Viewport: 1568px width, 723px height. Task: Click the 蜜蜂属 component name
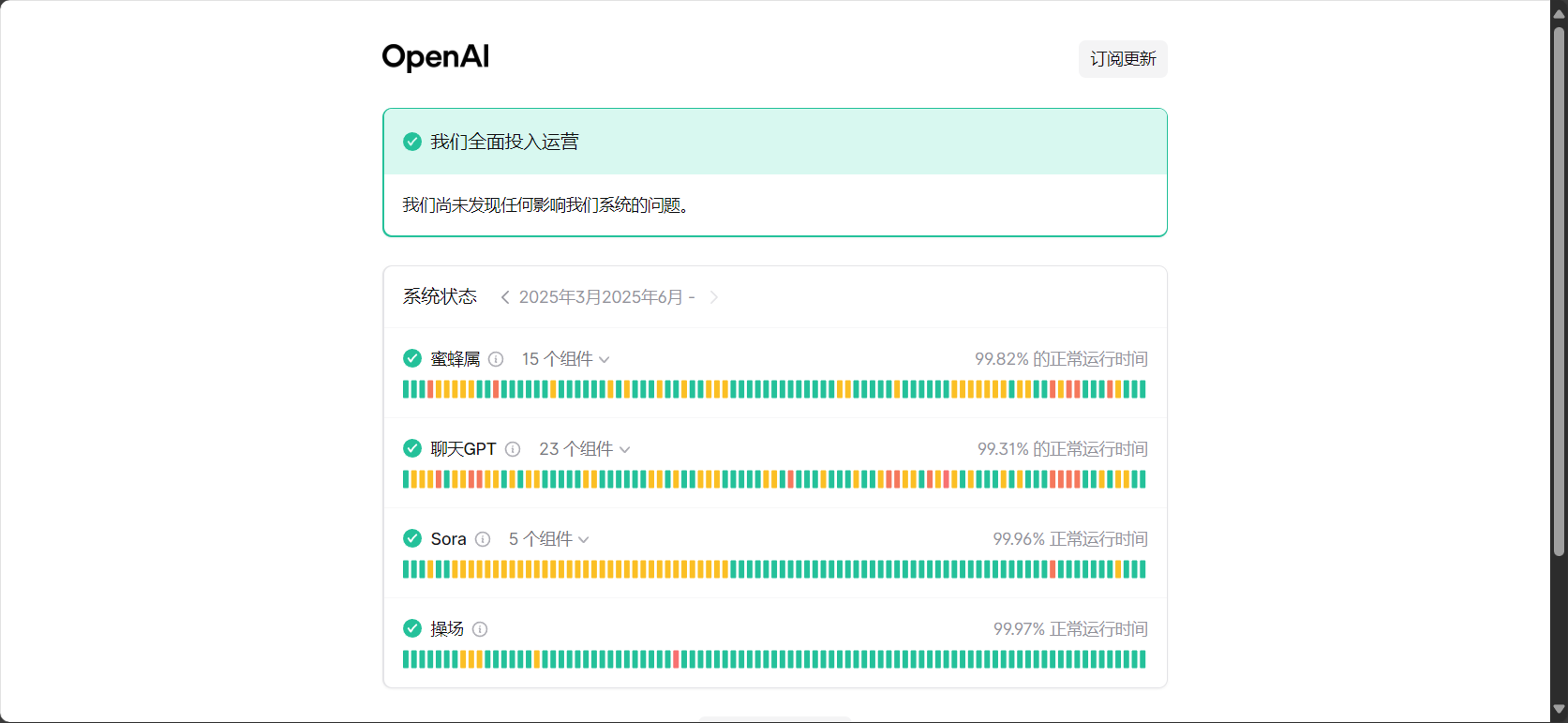455,359
